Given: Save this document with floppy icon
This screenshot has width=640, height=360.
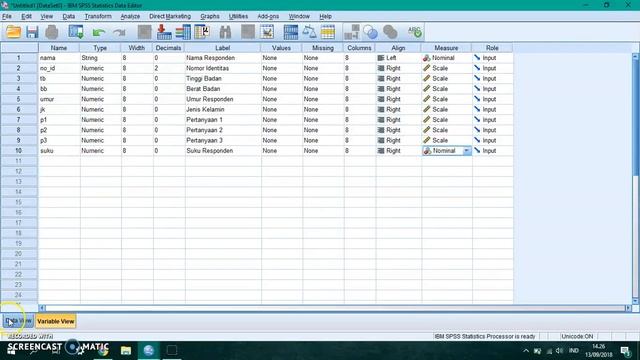Looking at the screenshot, I should click(32, 32).
